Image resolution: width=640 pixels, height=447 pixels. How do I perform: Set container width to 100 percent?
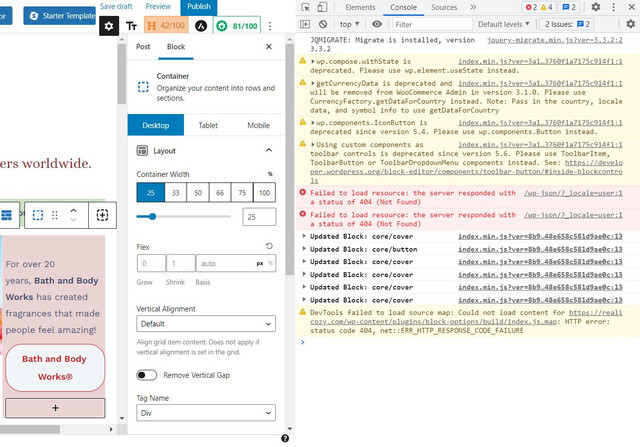pyautogui.click(x=264, y=193)
